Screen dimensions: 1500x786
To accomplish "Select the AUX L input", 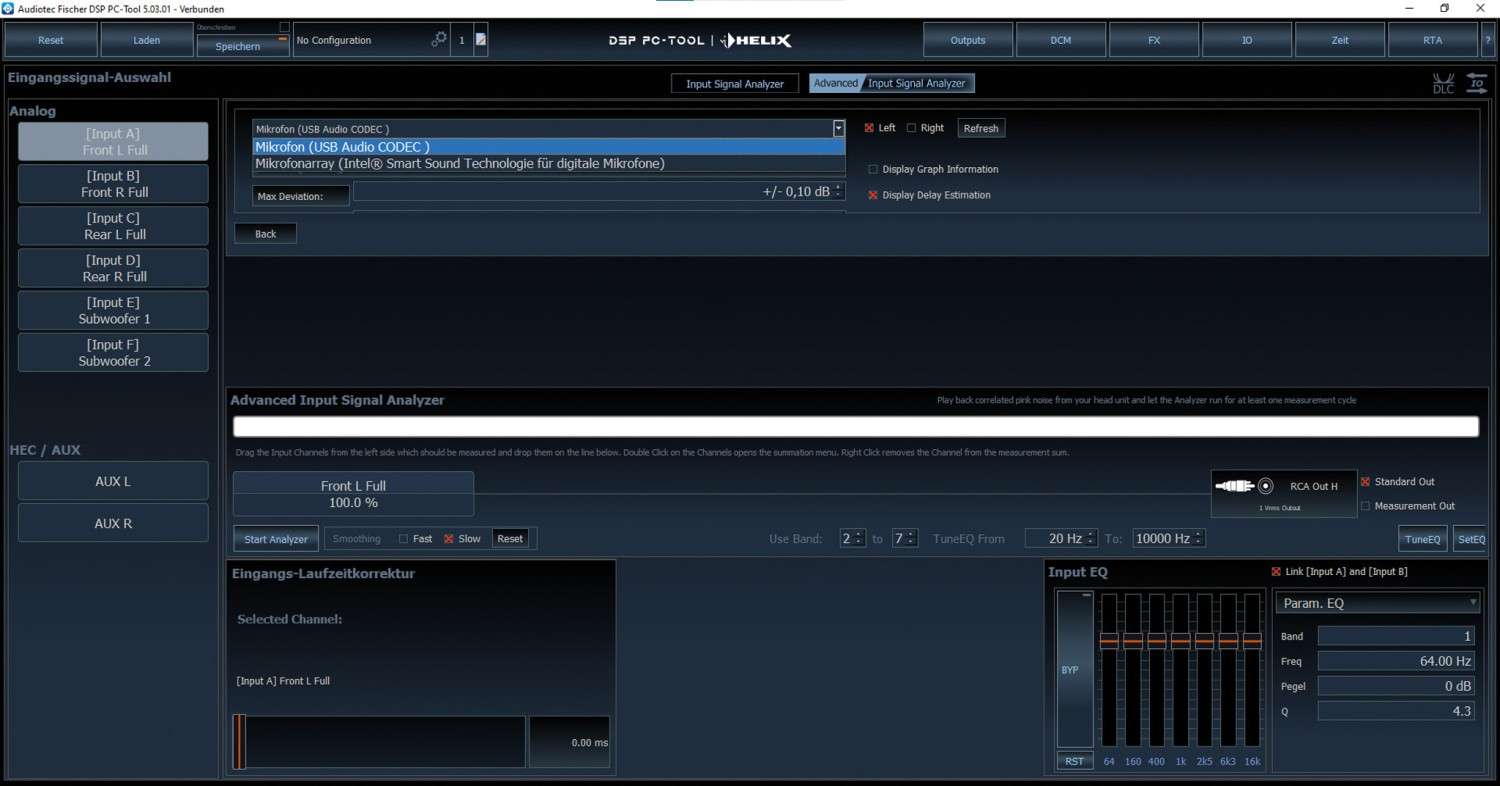I will coord(113,481).
